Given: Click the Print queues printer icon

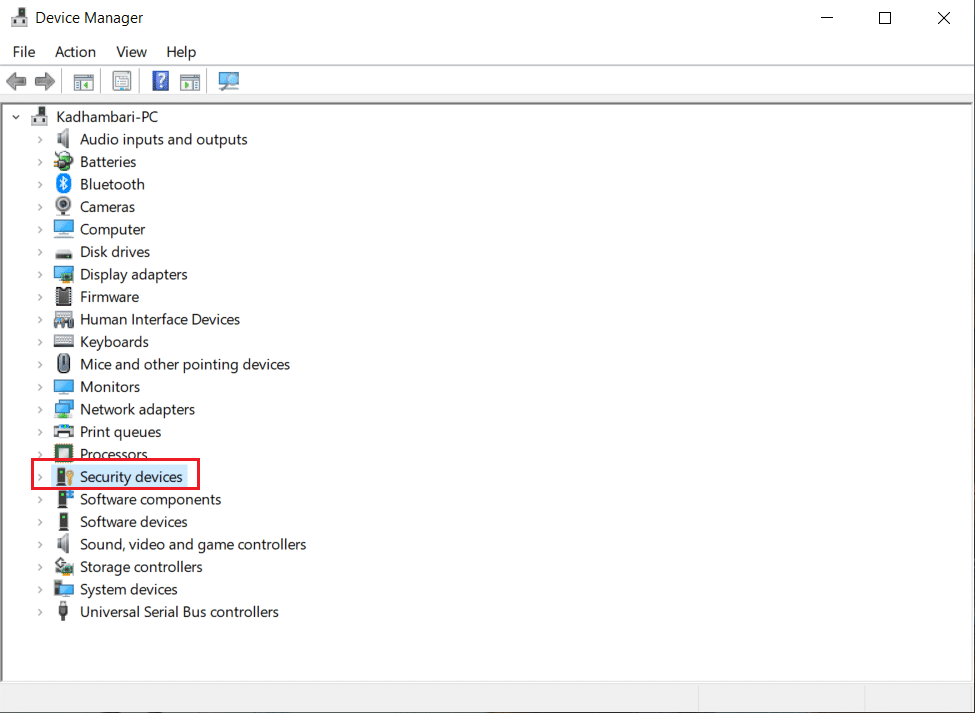Looking at the screenshot, I should [x=63, y=431].
